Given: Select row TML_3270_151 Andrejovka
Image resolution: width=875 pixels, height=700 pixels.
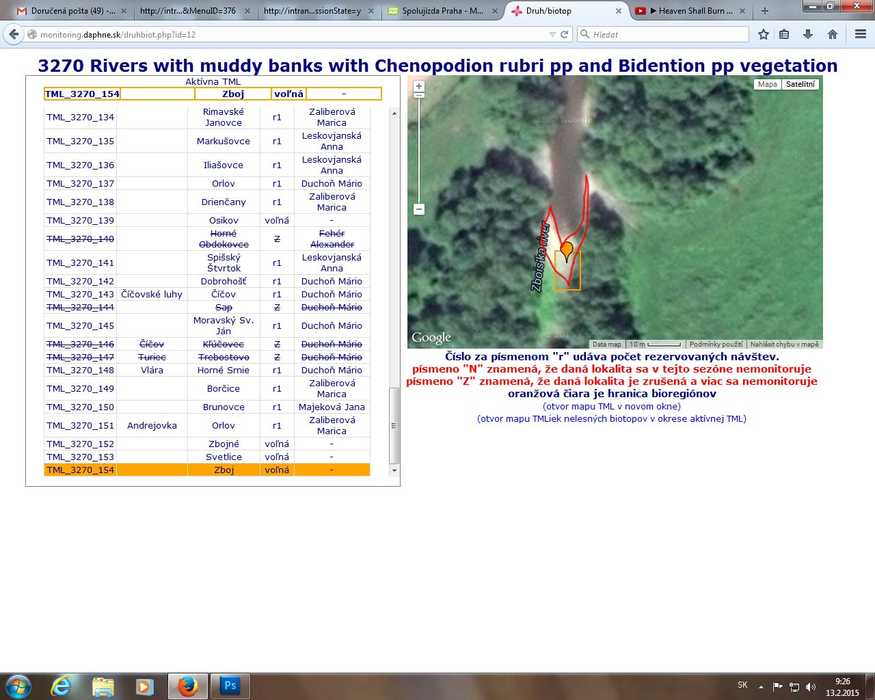Looking at the screenshot, I should pyautogui.click(x=206, y=425).
